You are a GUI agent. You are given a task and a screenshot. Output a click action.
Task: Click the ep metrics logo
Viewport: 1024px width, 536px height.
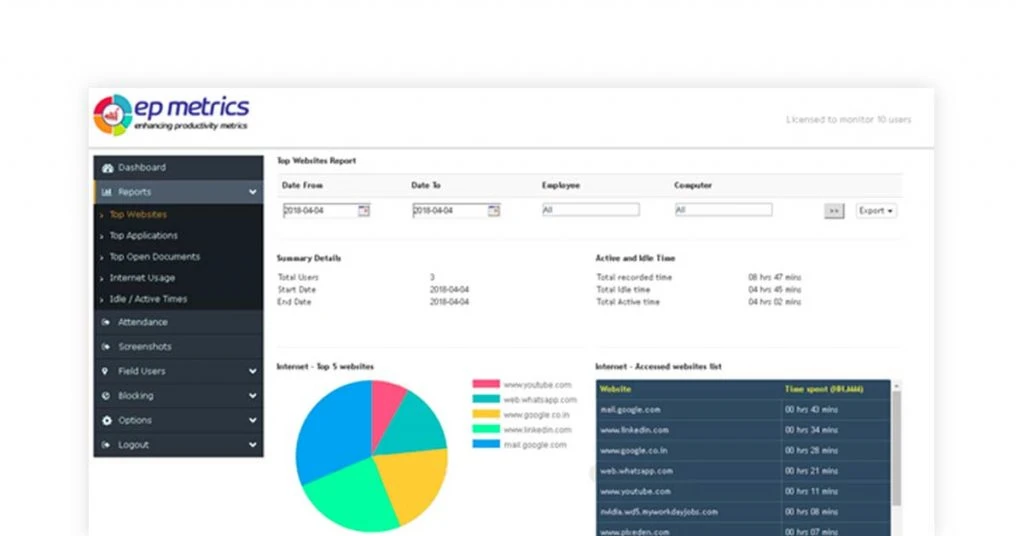172,115
